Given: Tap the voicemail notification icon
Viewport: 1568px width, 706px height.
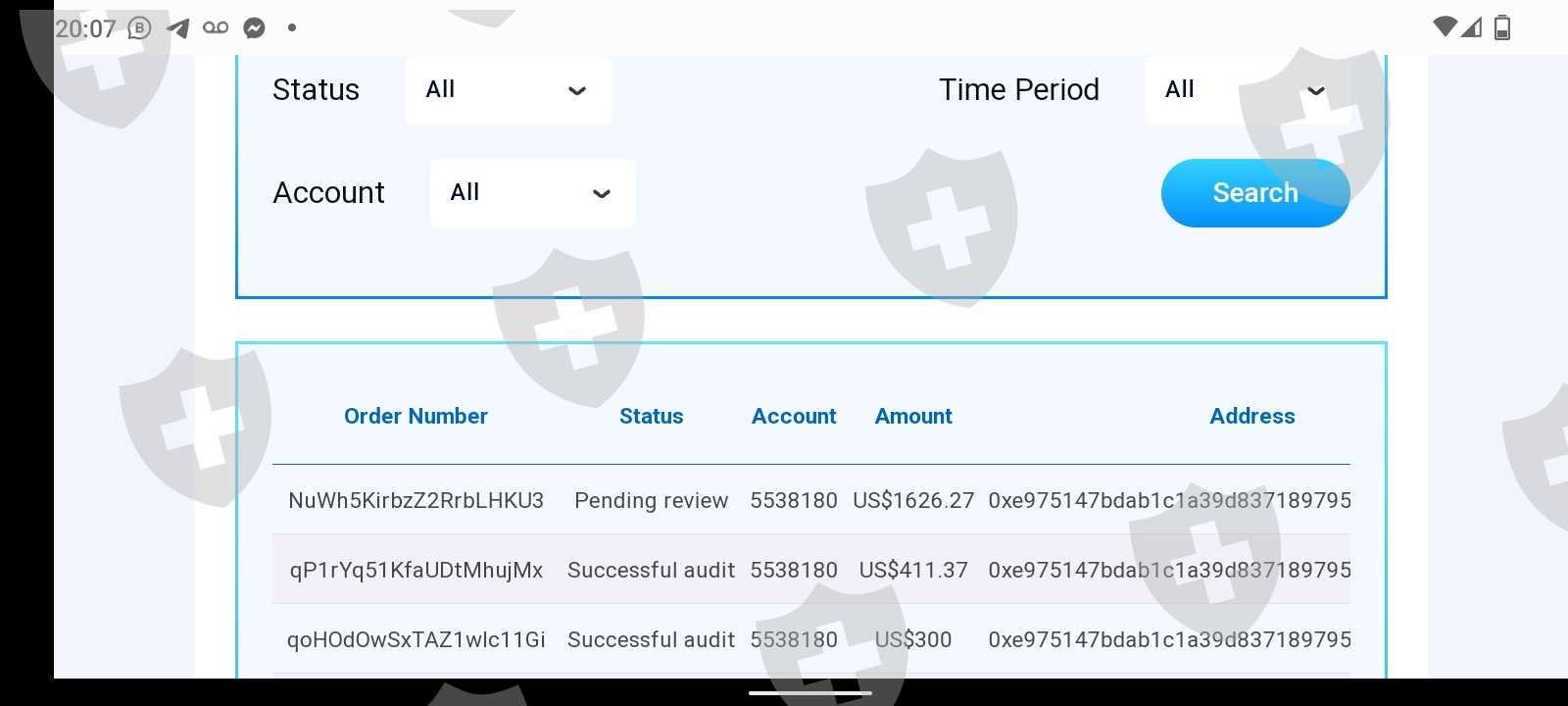Looking at the screenshot, I should [216, 27].
